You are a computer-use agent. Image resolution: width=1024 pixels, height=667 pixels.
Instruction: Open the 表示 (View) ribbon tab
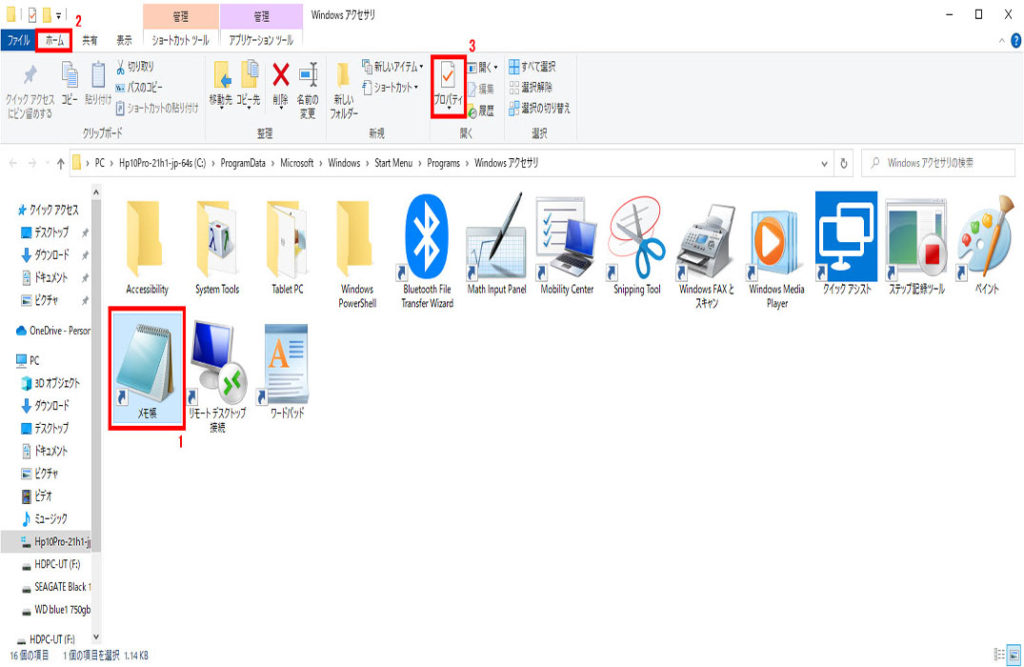coord(124,41)
